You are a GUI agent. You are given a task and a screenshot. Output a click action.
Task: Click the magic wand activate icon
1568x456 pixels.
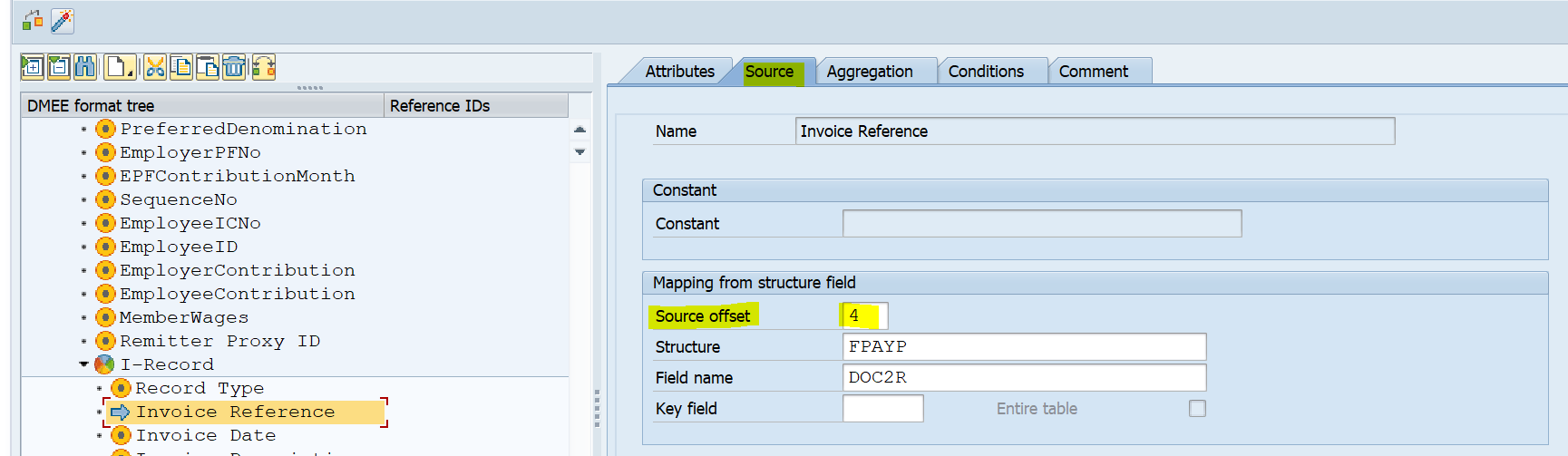[62, 20]
